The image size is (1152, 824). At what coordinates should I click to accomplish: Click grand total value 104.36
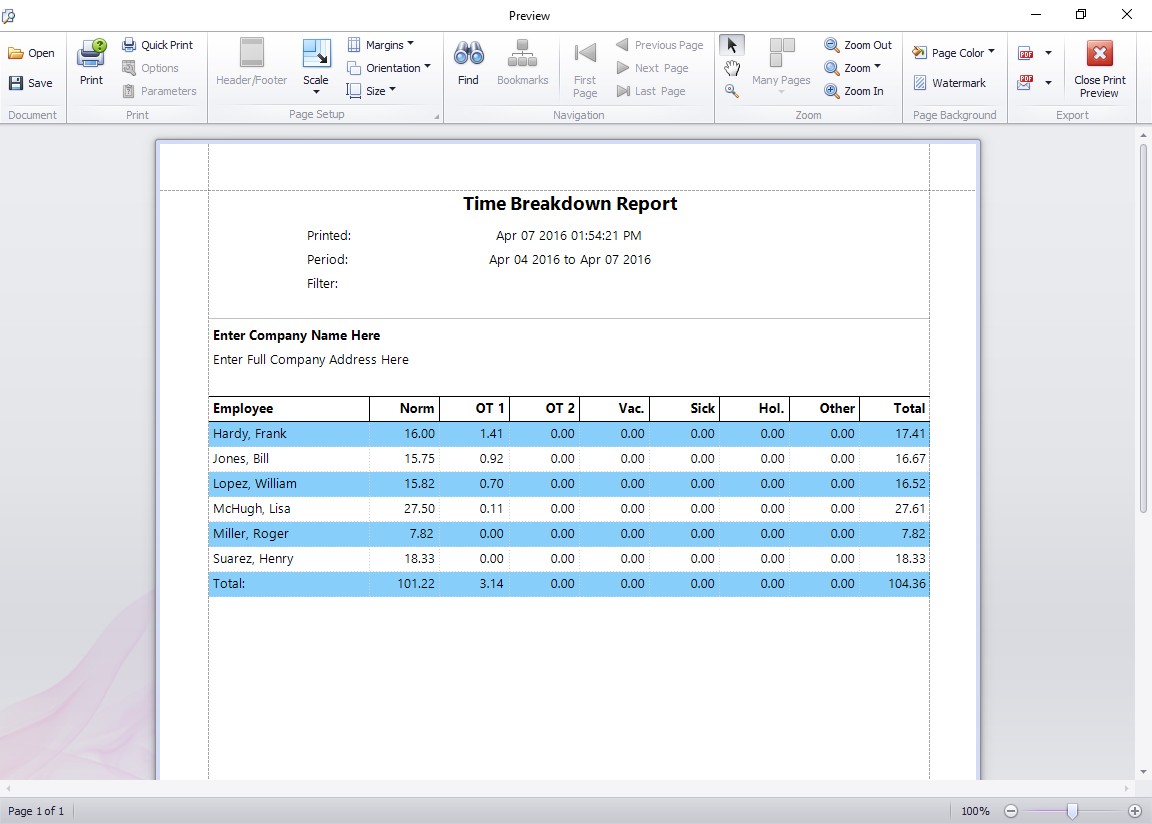tap(907, 583)
